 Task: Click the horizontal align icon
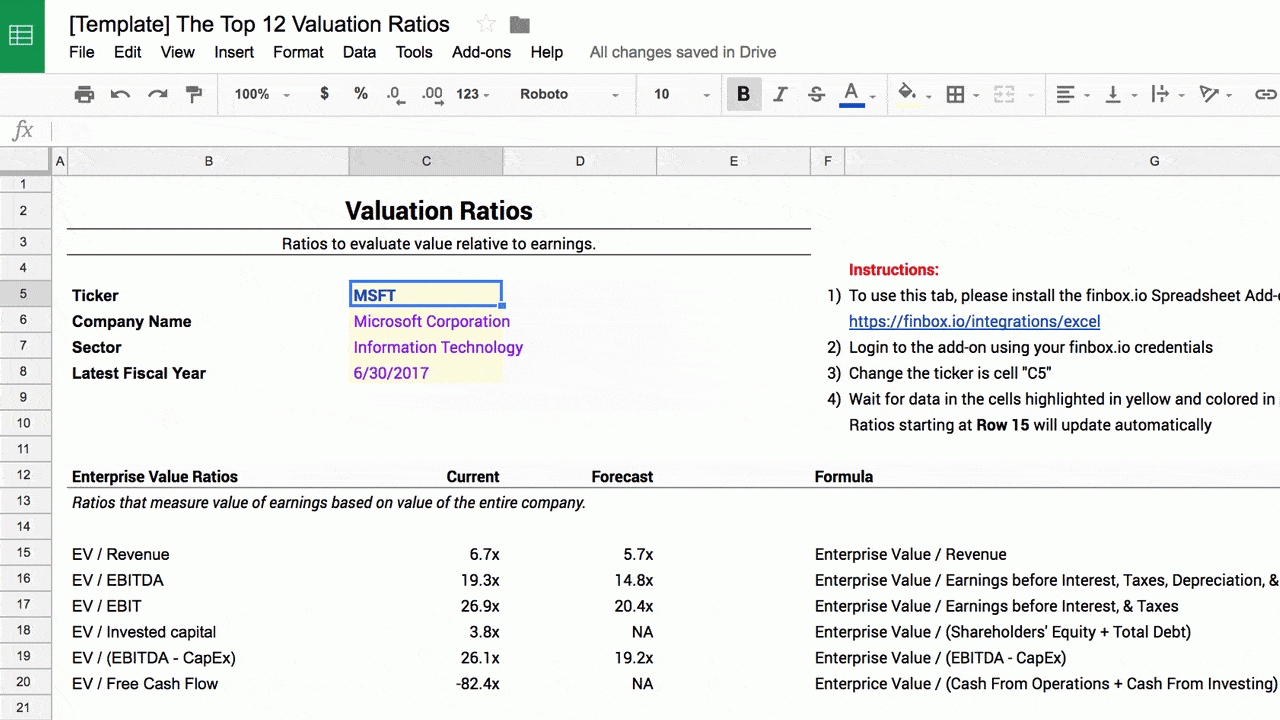click(1065, 94)
